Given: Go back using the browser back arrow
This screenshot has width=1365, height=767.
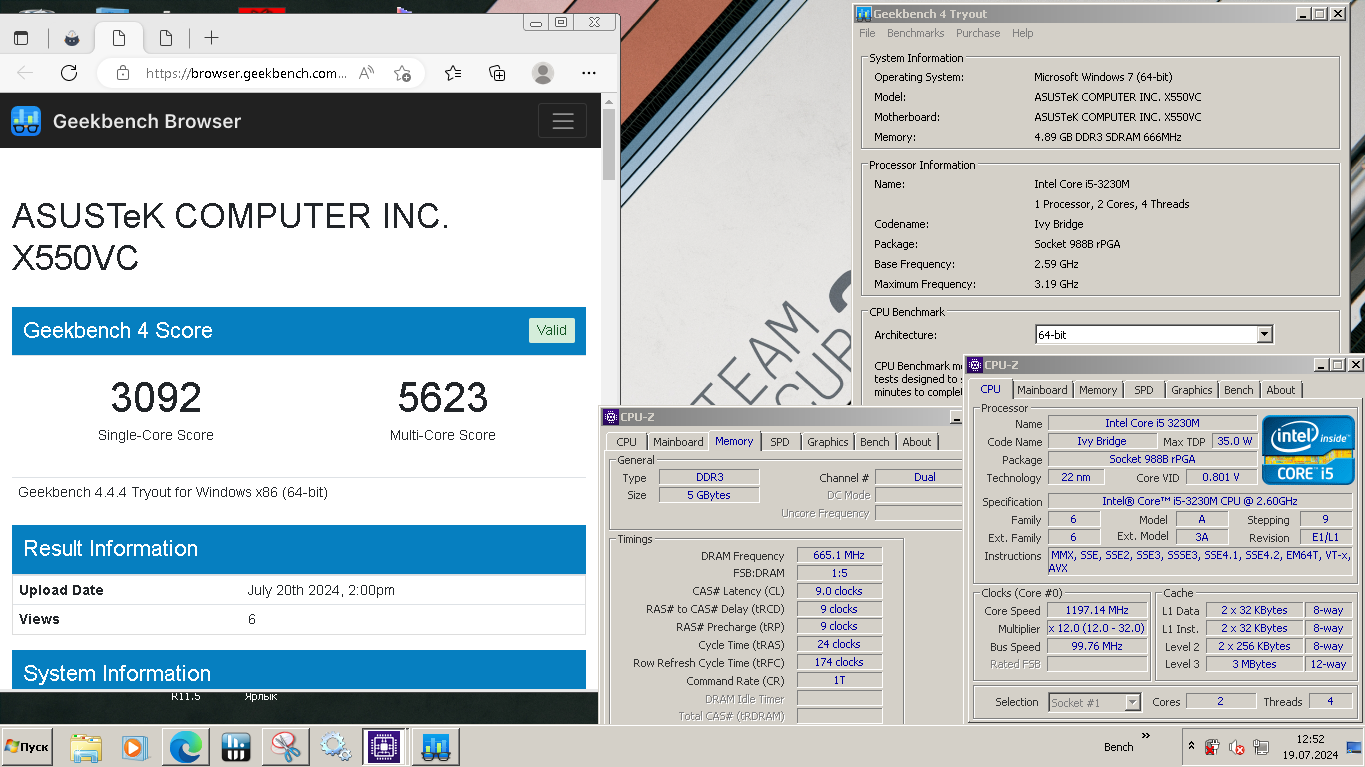Looking at the screenshot, I should point(25,73).
